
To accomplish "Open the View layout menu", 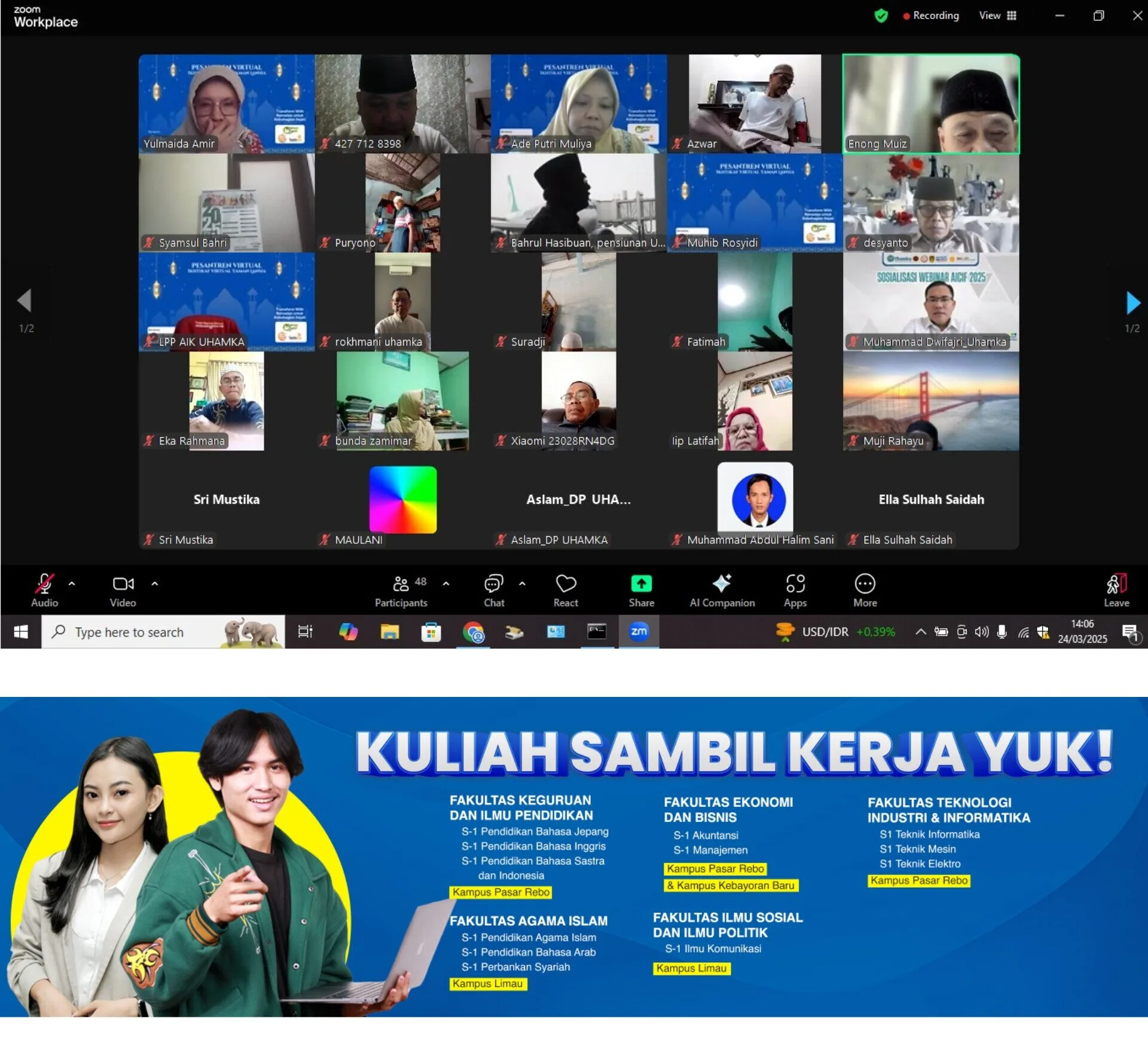I will pos(997,16).
